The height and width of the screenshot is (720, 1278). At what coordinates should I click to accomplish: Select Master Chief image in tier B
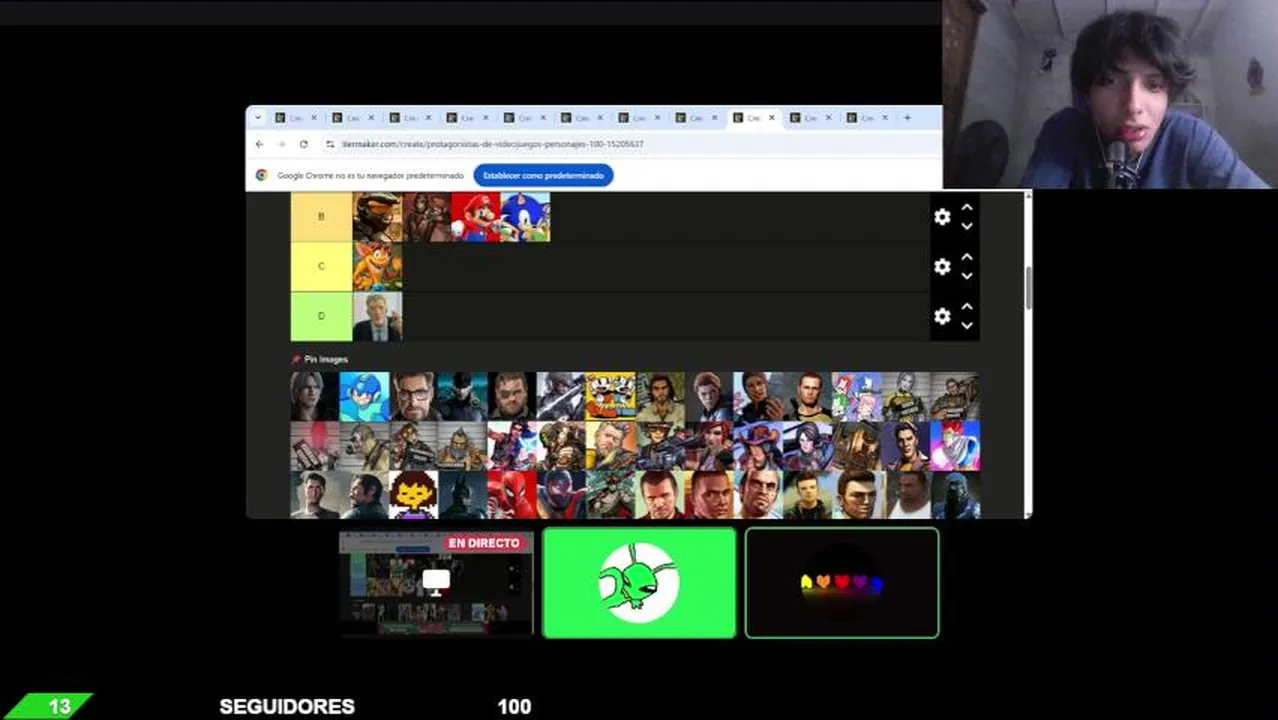377,217
